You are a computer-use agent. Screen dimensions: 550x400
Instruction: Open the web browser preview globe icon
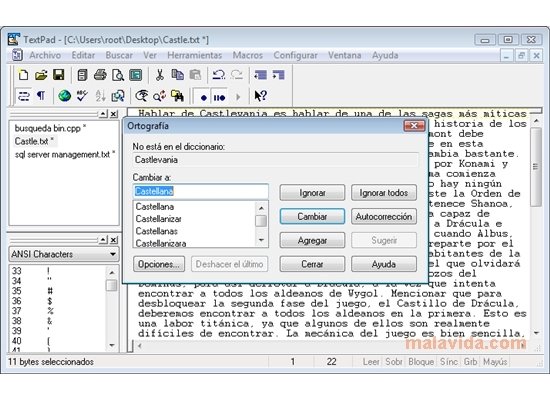tap(65, 96)
